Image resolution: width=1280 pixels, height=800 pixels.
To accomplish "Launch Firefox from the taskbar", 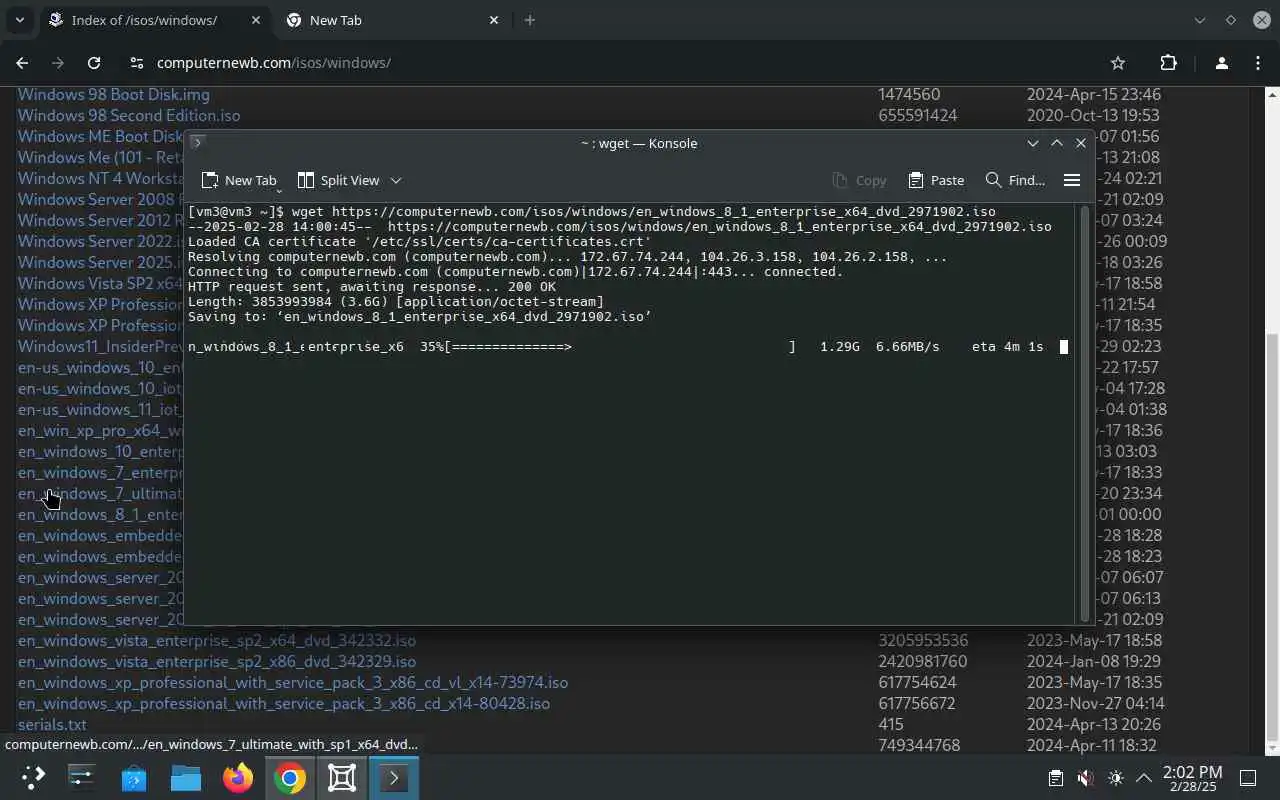I will pyautogui.click(x=237, y=777).
